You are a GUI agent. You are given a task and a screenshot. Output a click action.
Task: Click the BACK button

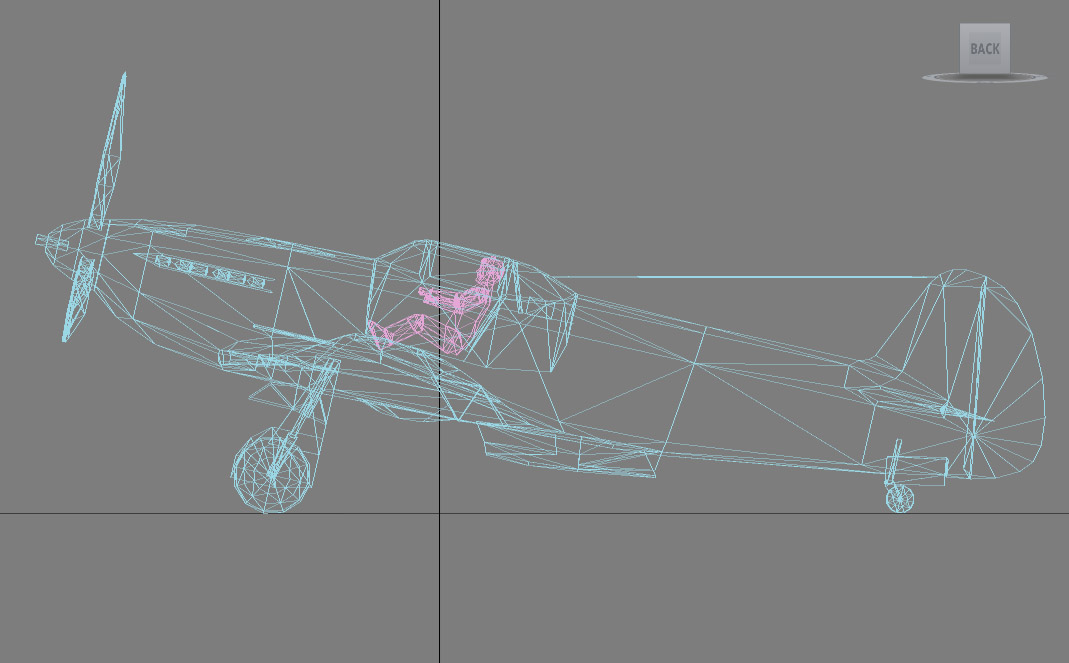pyautogui.click(x=984, y=48)
